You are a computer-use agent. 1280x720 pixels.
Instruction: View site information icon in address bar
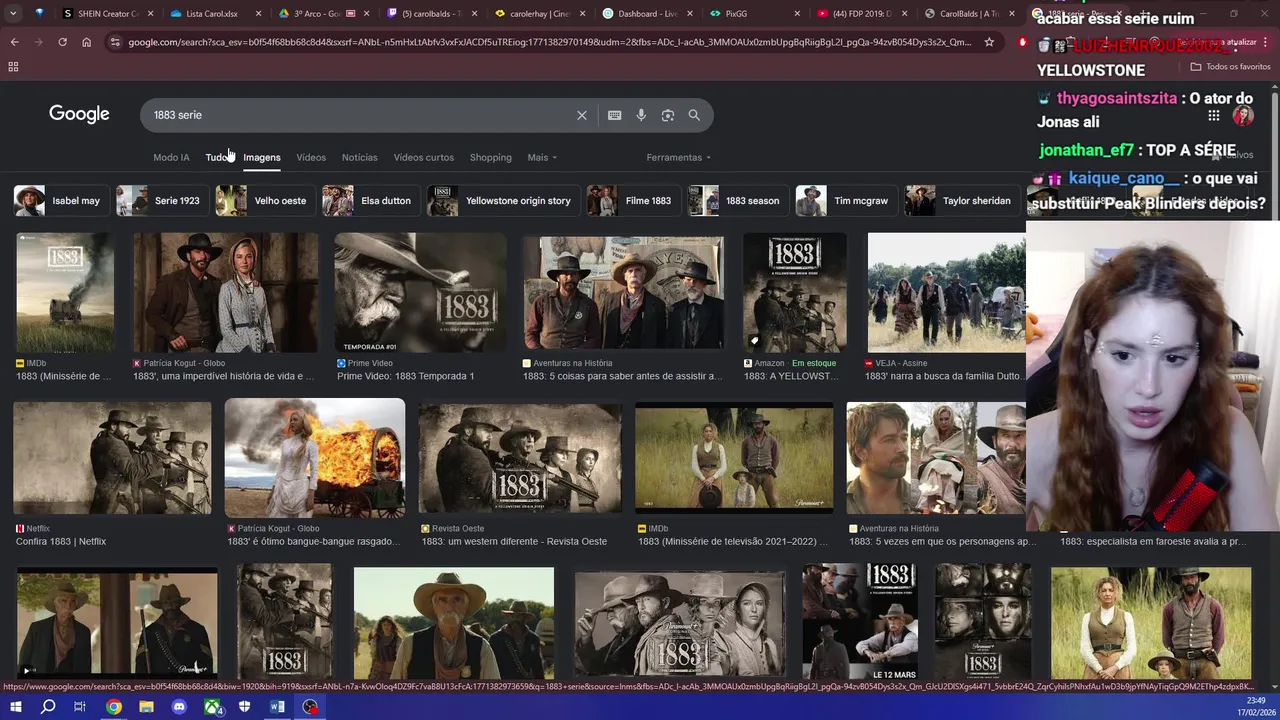115,42
